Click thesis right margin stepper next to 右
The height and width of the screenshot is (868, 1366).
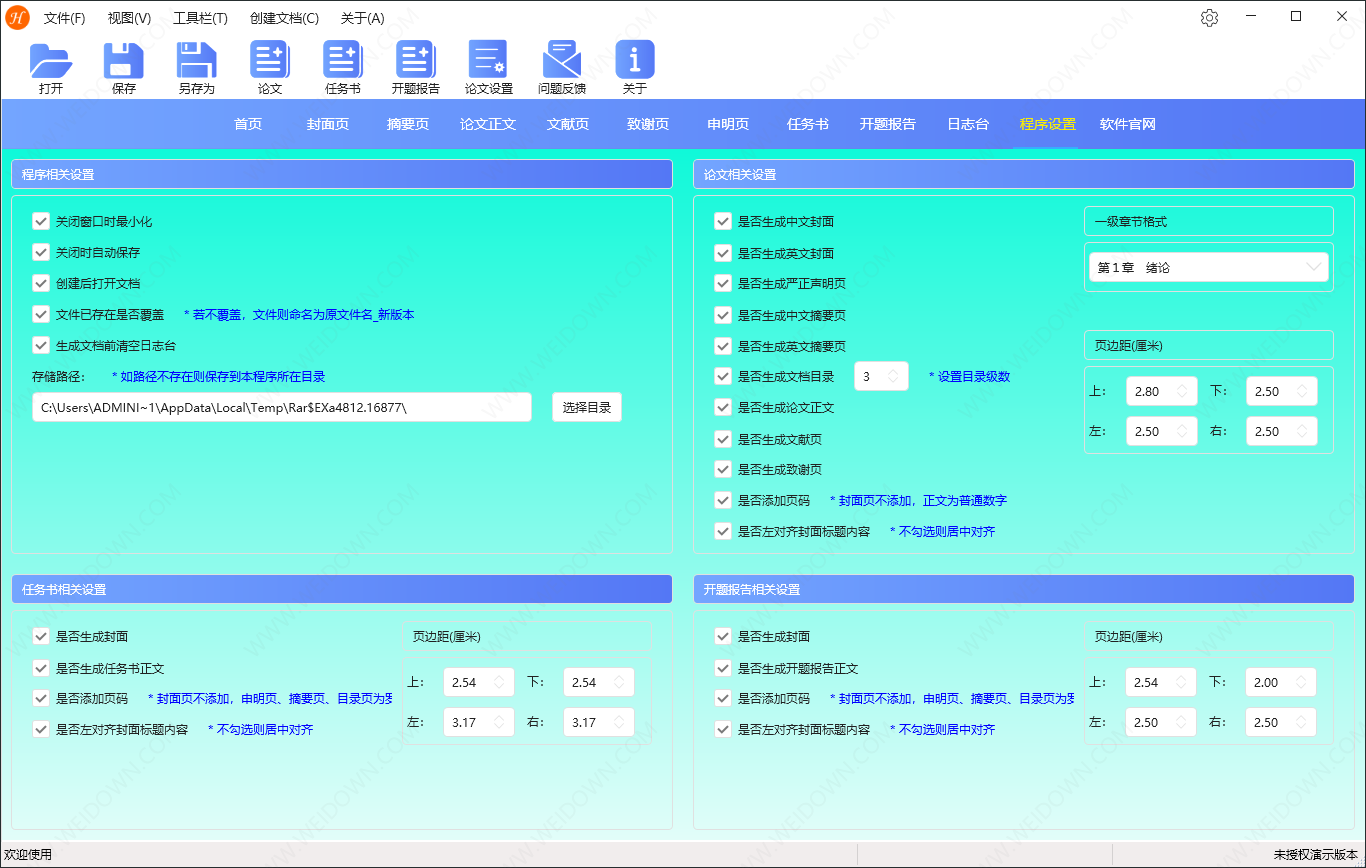[1281, 431]
